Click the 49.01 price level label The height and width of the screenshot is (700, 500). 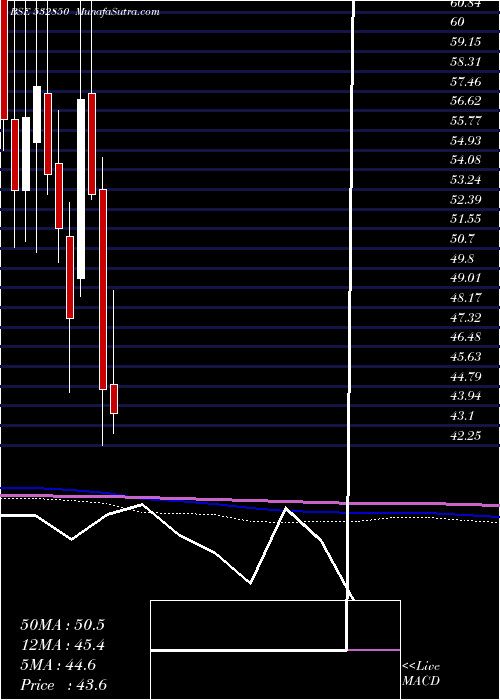click(466, 278)
